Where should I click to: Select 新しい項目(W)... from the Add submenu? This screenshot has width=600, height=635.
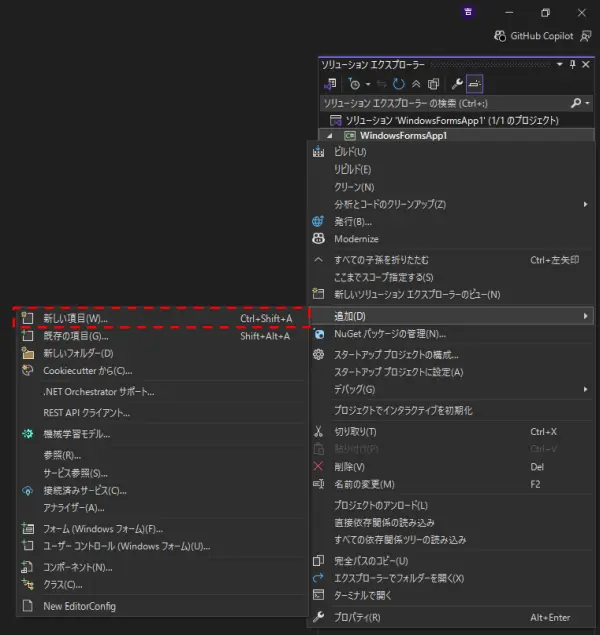click(75, 318)
